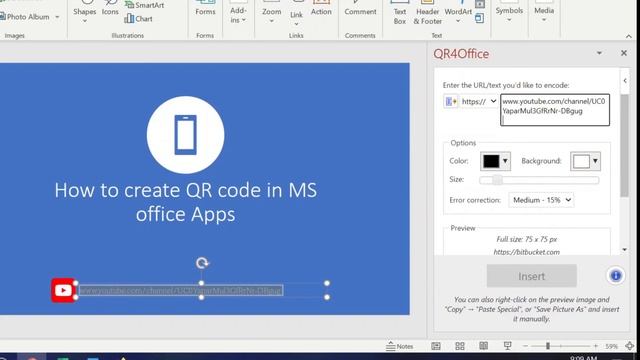The width and height of the screenshot is (640, 360).
Task: Insert a Chart from the ribbon
Action: (138, 18)
